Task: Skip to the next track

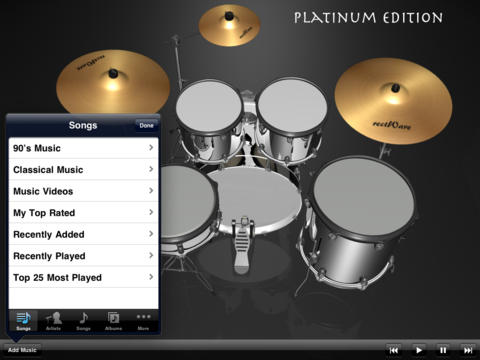Action: click(x=468, y=350)
